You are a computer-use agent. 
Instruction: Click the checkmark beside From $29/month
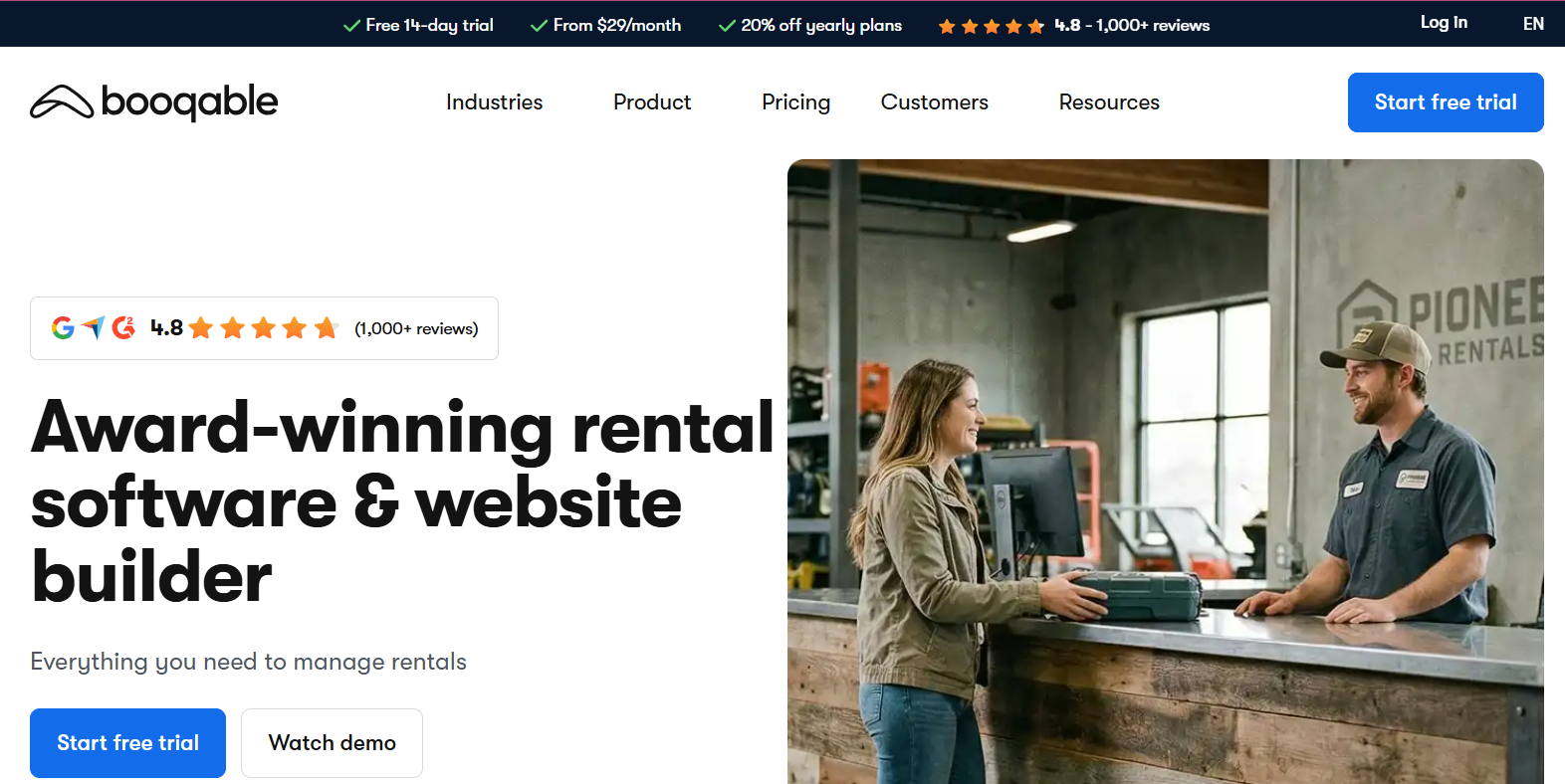[x=539, y=26]
